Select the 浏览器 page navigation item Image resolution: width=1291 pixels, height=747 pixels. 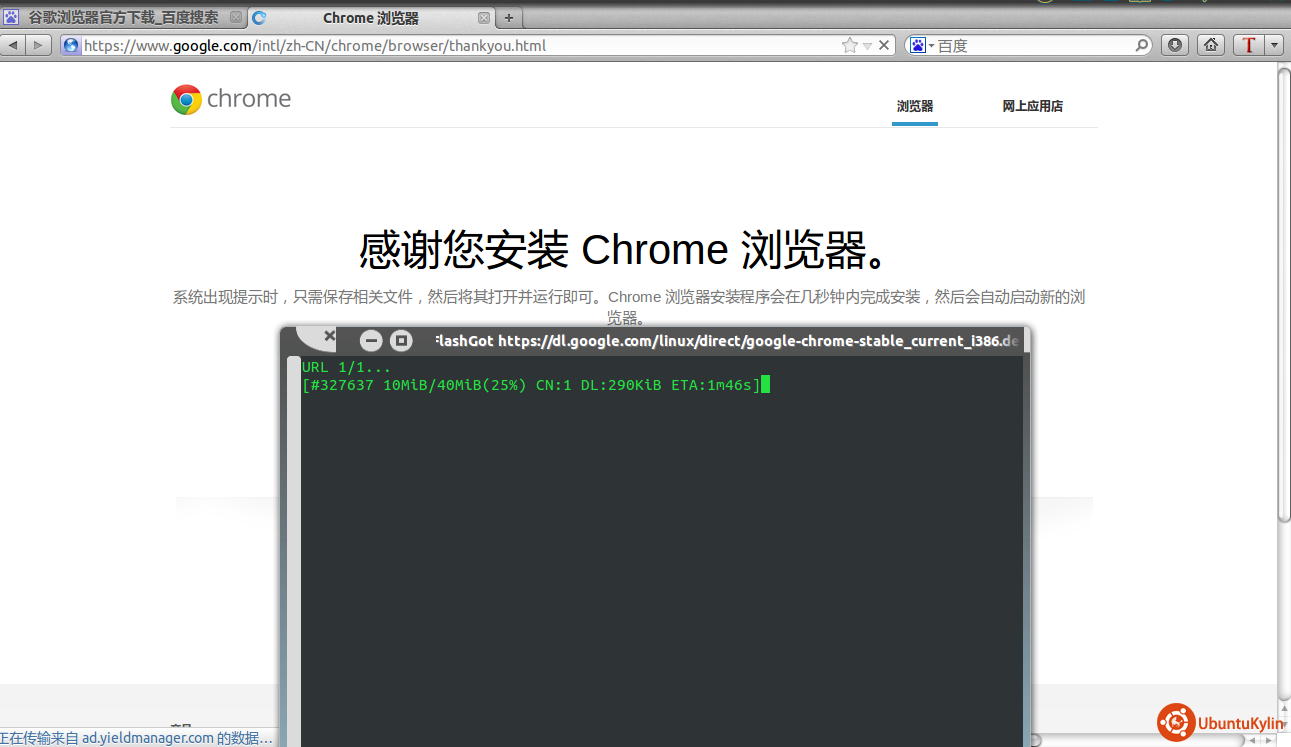[914, 106]
